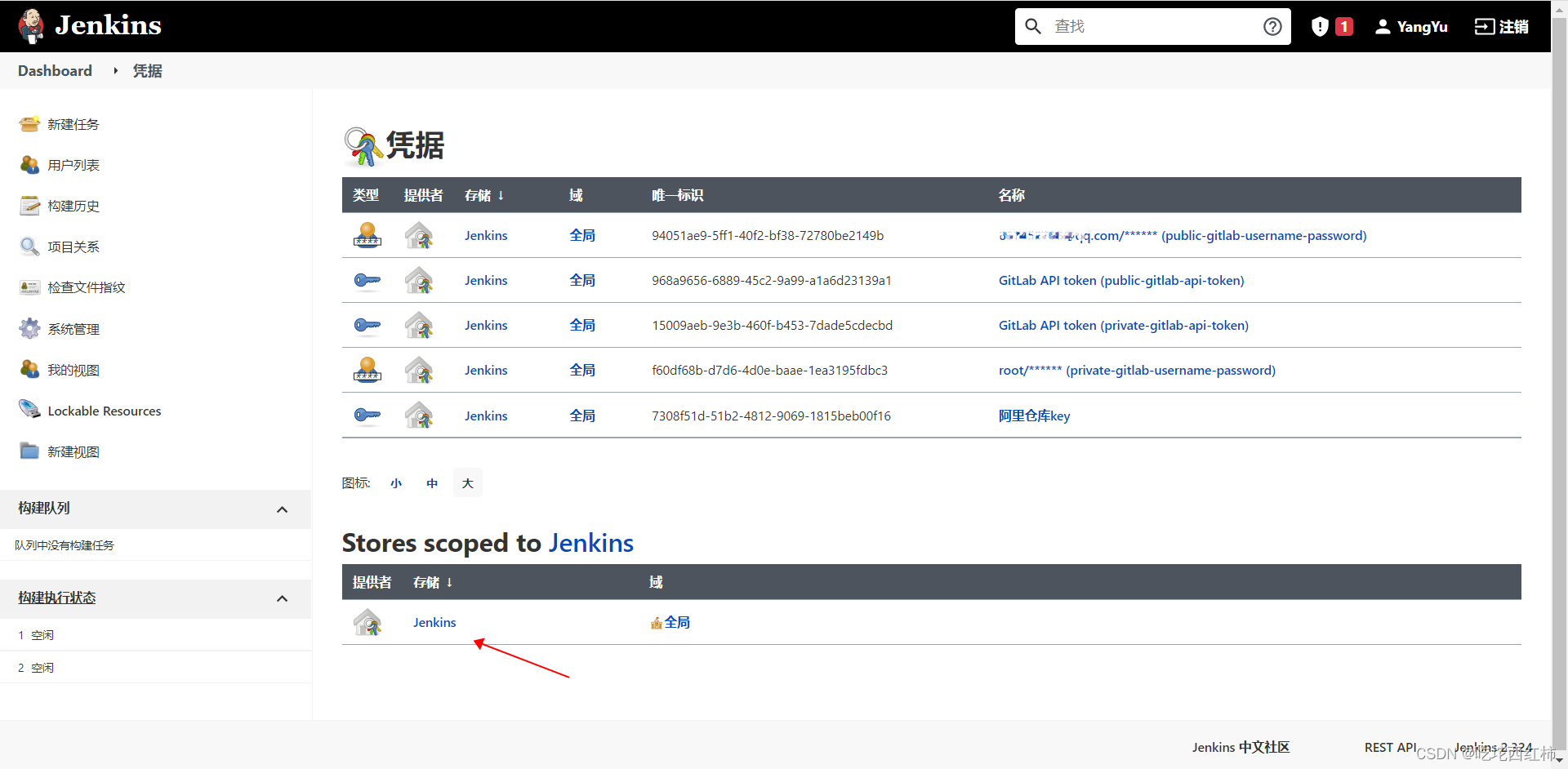Click the castle icon beside 全局 in Stores table

coord(657,623)
